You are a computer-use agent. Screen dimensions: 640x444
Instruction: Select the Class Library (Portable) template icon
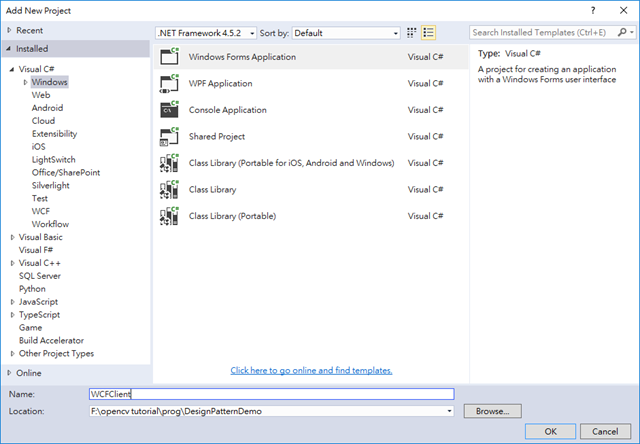(x=169, y=216)
